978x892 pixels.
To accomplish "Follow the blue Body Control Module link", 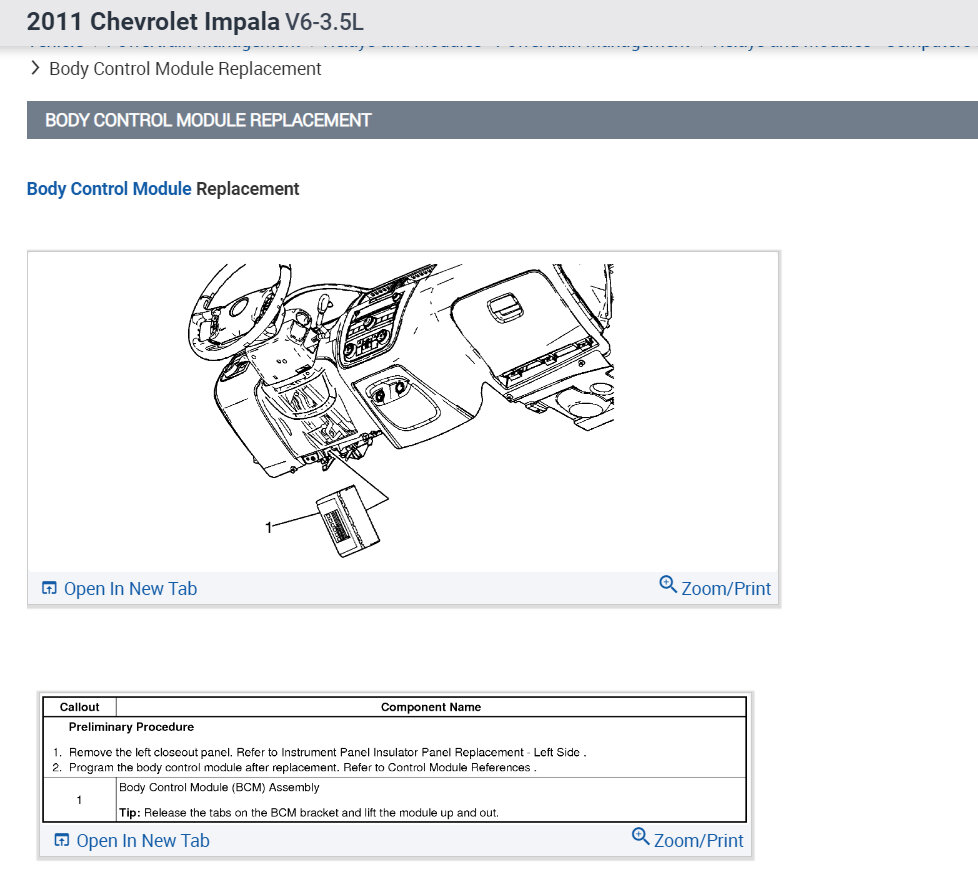I will pos(109,188).
